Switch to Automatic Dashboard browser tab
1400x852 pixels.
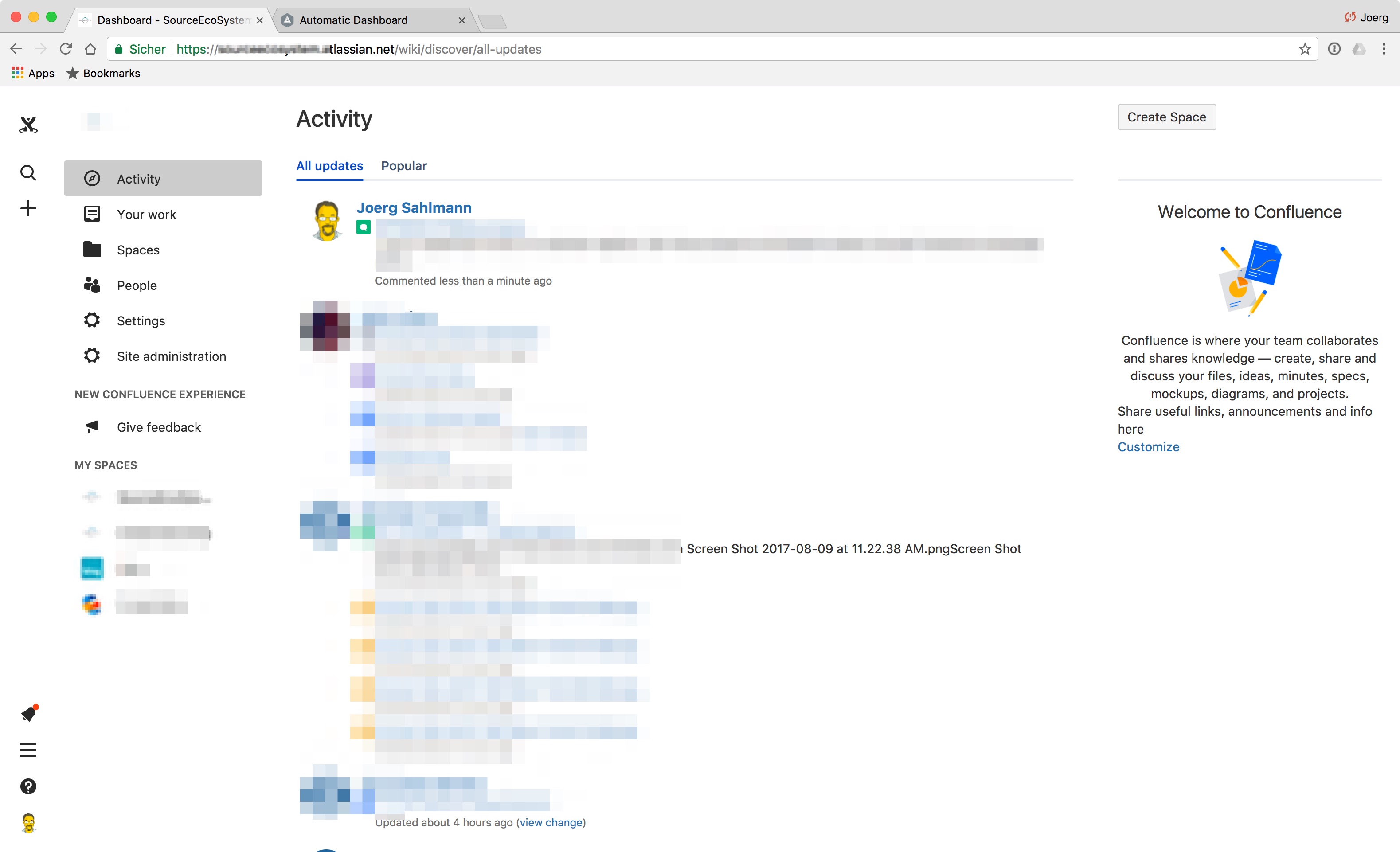[353, 20]
